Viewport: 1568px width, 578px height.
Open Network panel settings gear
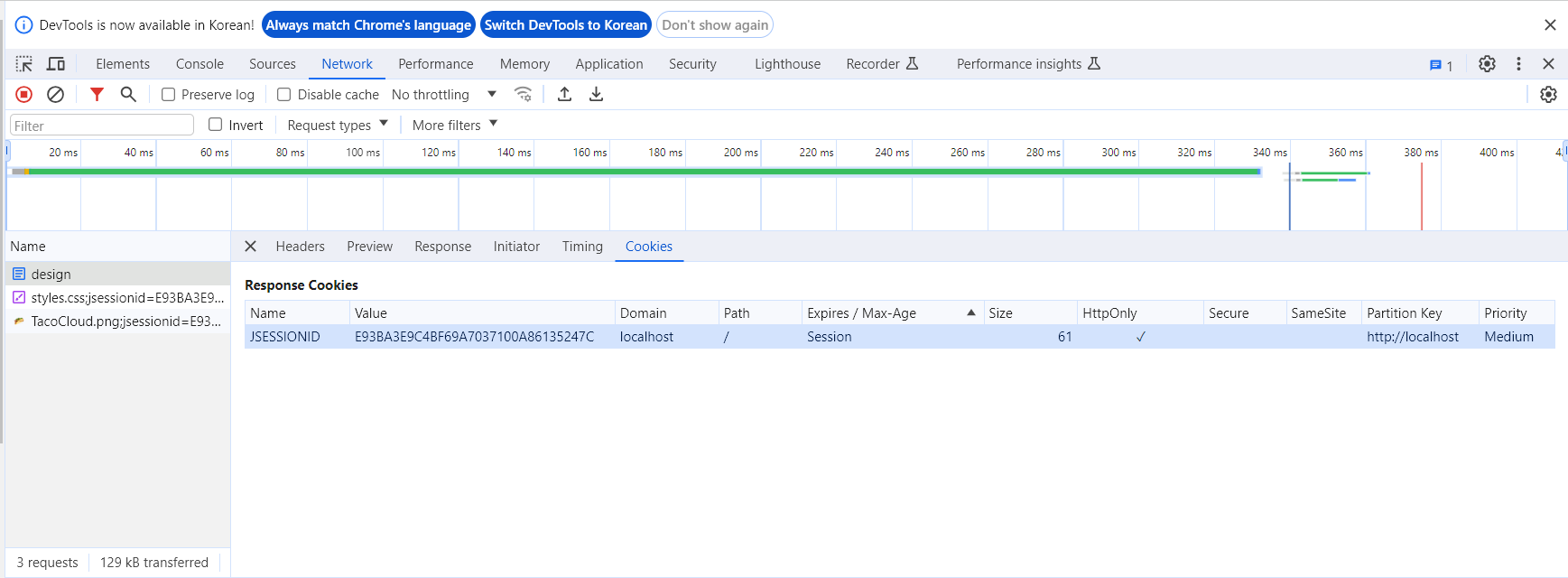coord(1548,94)
